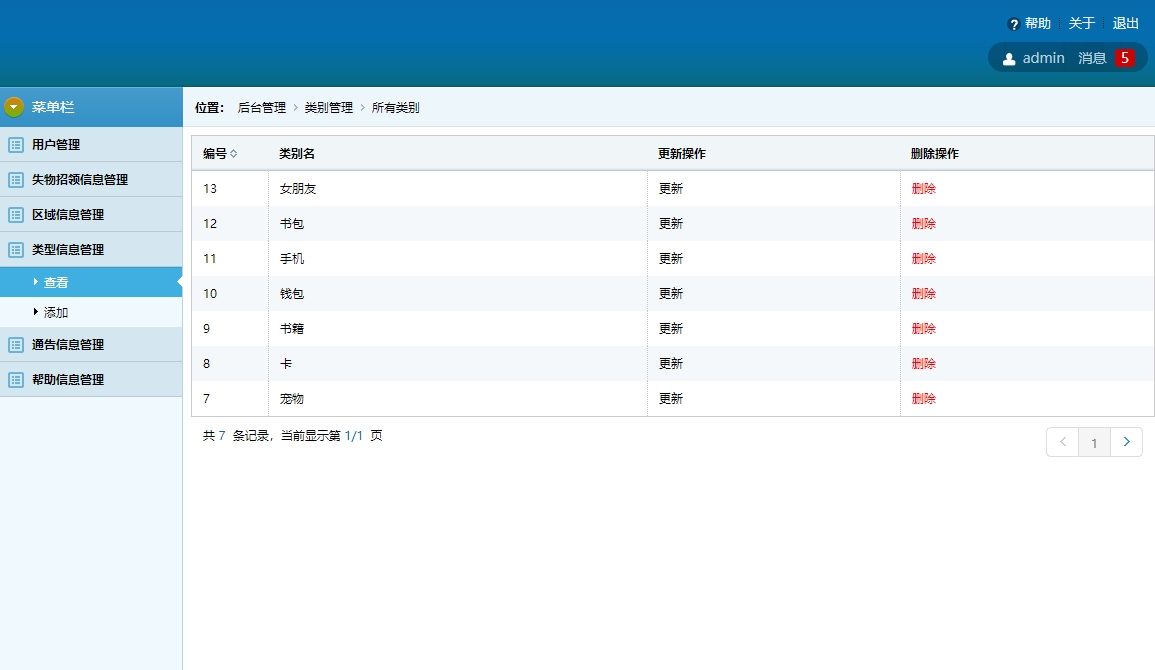This screenshot has width=1155, height=670.
Task: Click the 退出 logout link
Action: coord(1125,22)
